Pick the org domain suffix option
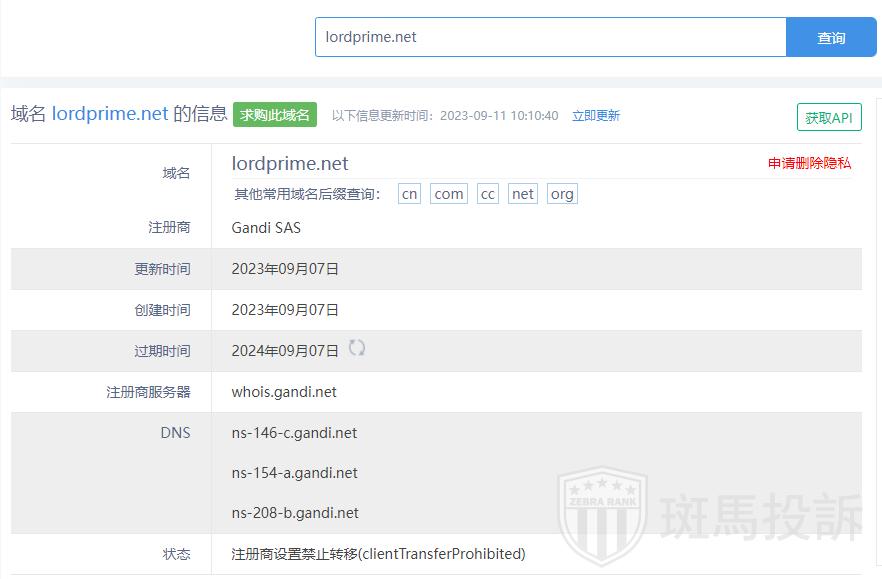The image size is (882, 579). coord(562,194)
